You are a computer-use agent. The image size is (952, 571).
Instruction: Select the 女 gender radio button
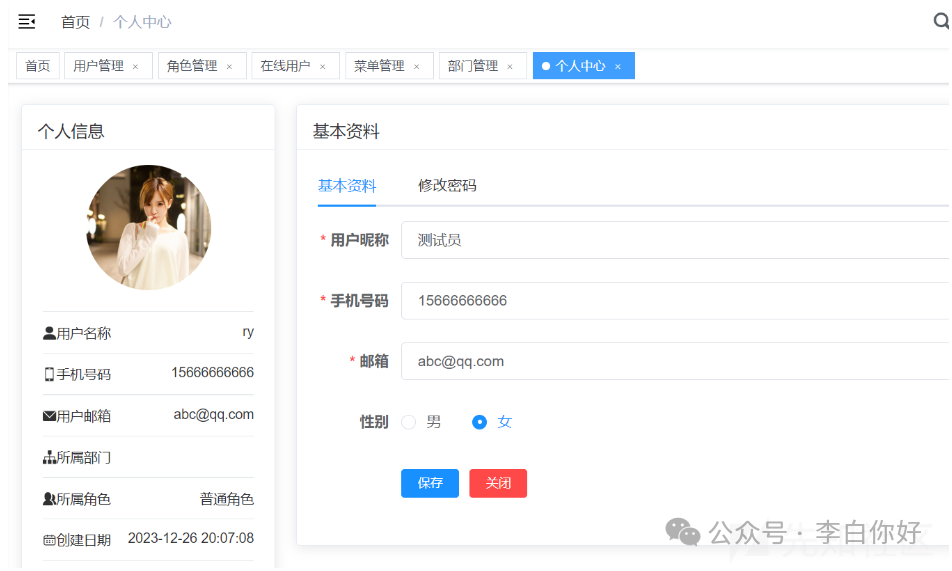(479, 422)
